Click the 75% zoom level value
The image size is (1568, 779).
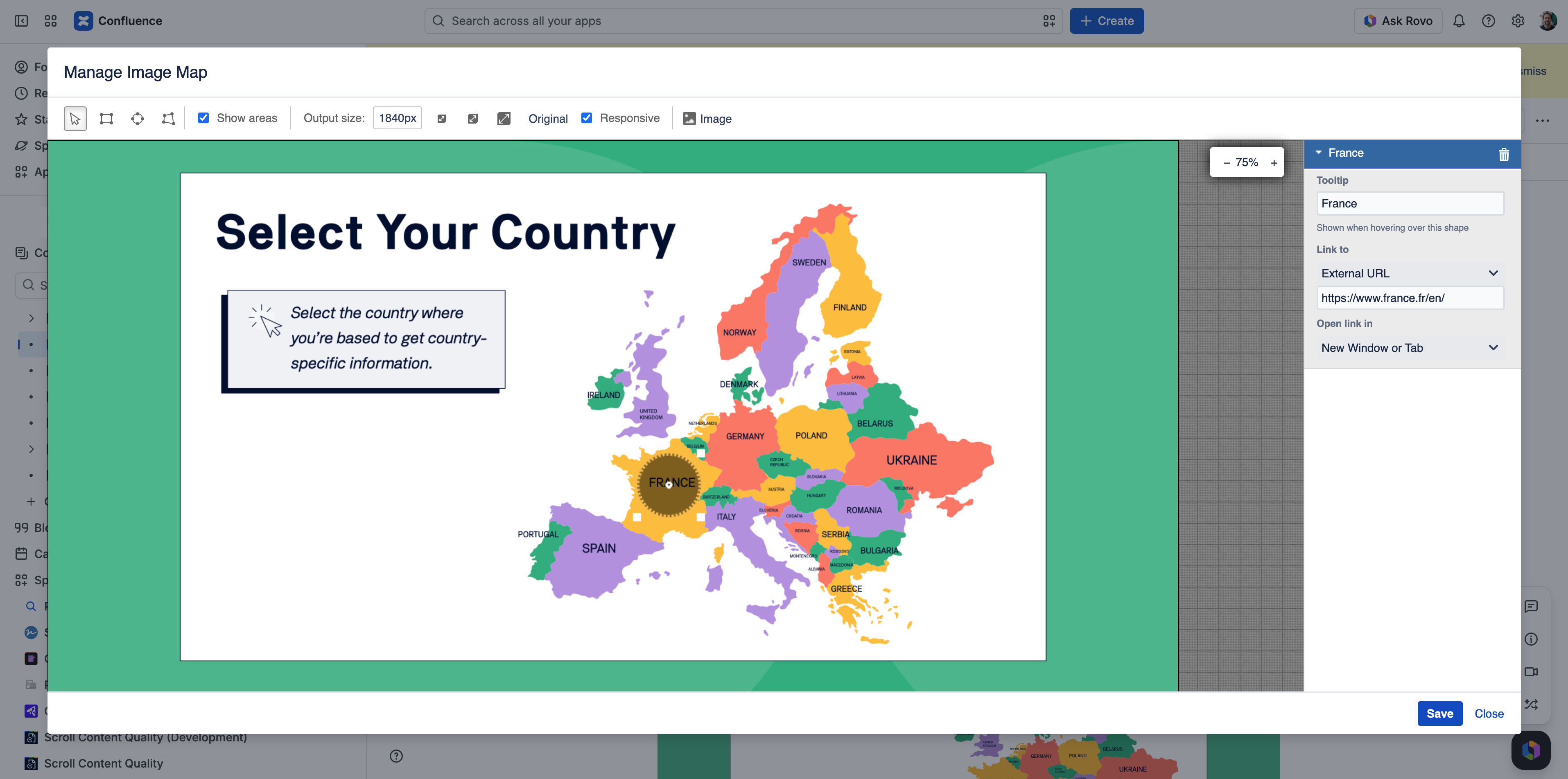coord(1247,162)
